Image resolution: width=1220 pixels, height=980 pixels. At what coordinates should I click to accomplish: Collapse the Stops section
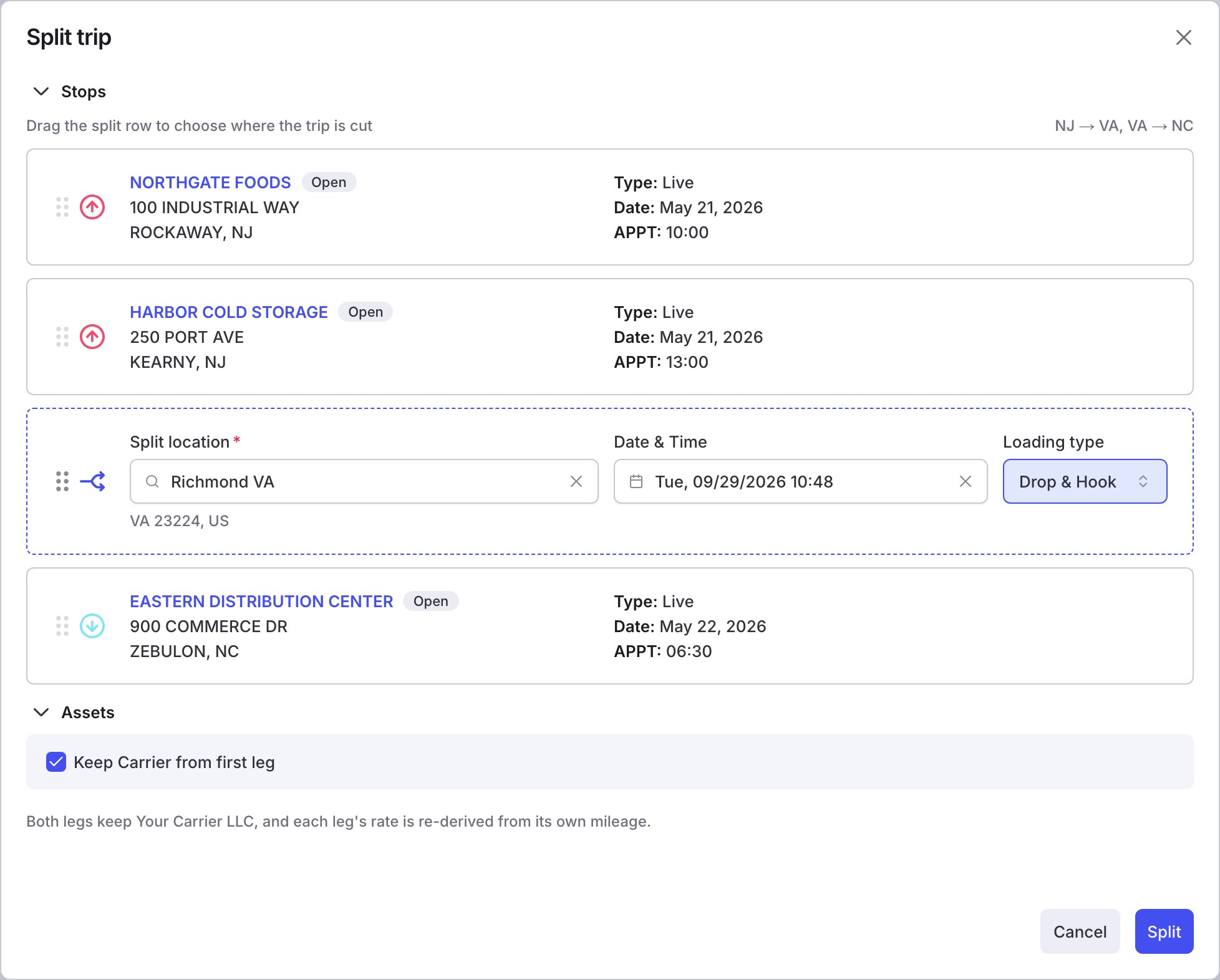41,92
